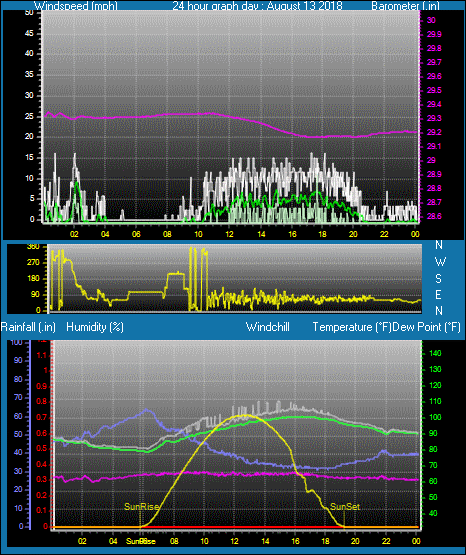Click windspeed value 15 on left axis
Viewport: 466px width, 555px height.
[29, 158]
